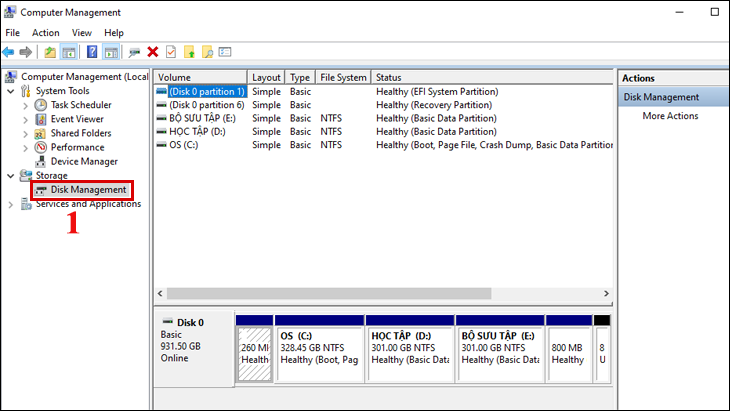Select the OS (C:) volume row

click(x=384, y=145)
